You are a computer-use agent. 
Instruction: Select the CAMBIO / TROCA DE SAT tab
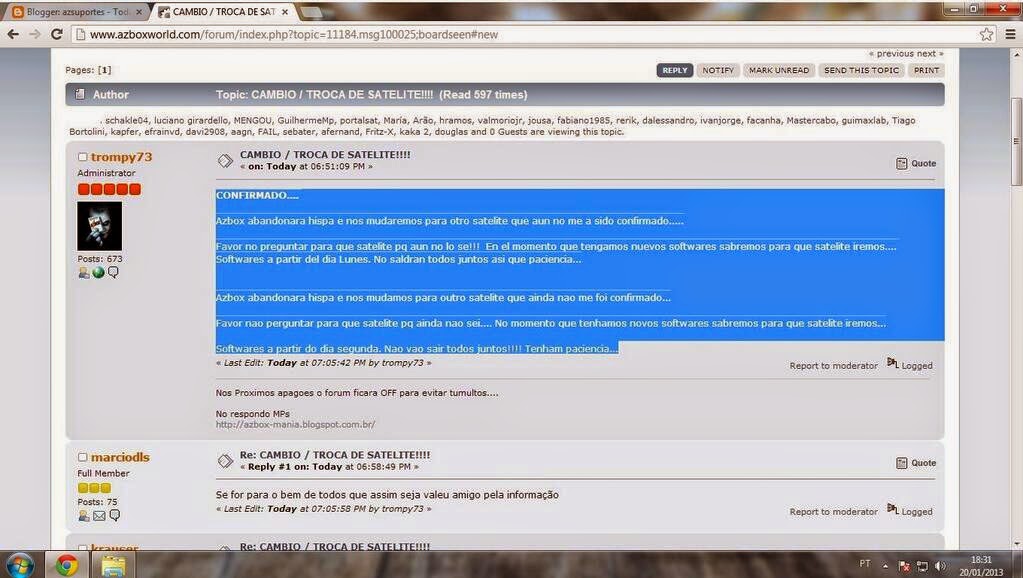pos(223,12)
